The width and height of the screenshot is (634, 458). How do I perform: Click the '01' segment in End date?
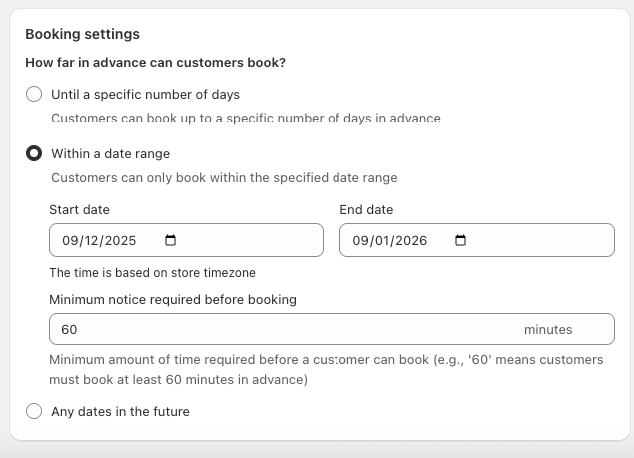[x=383, y=241]
